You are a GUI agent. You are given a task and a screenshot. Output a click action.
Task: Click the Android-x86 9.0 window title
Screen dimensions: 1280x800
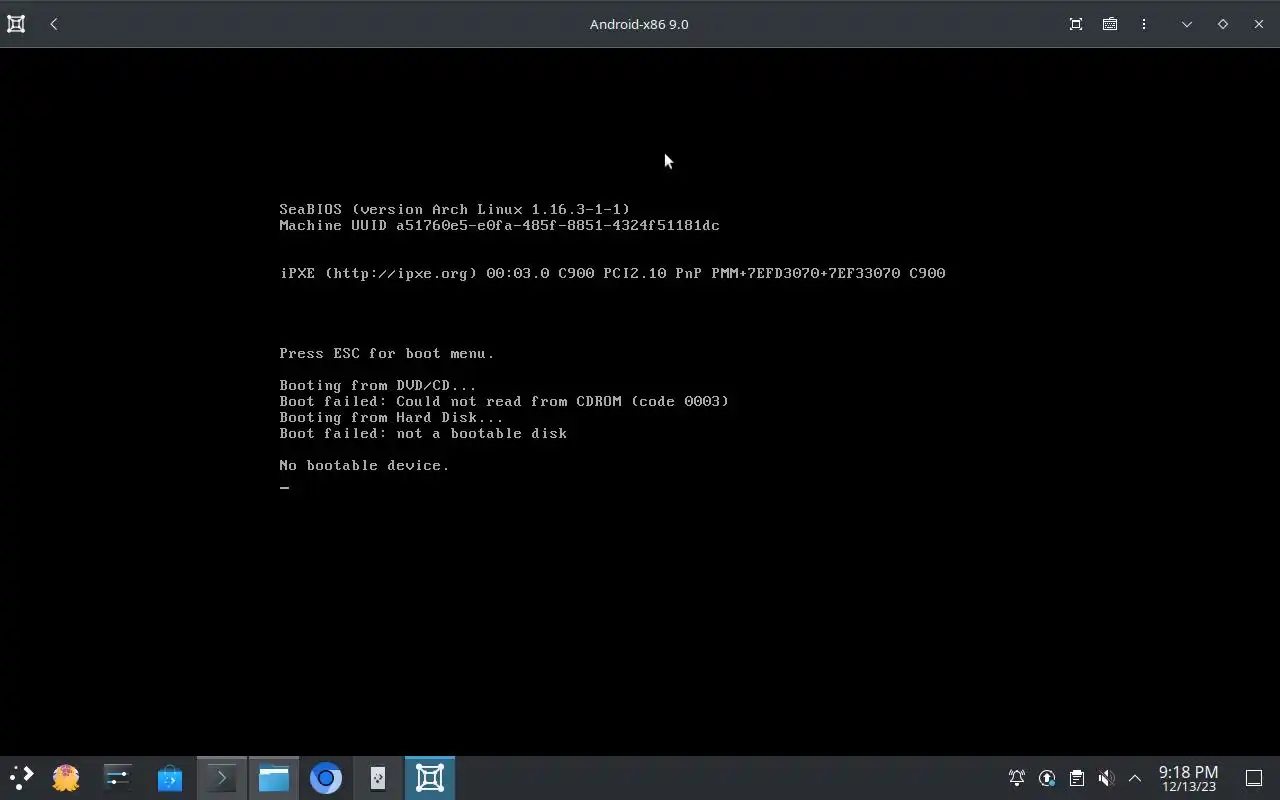[x=639, y=24]
